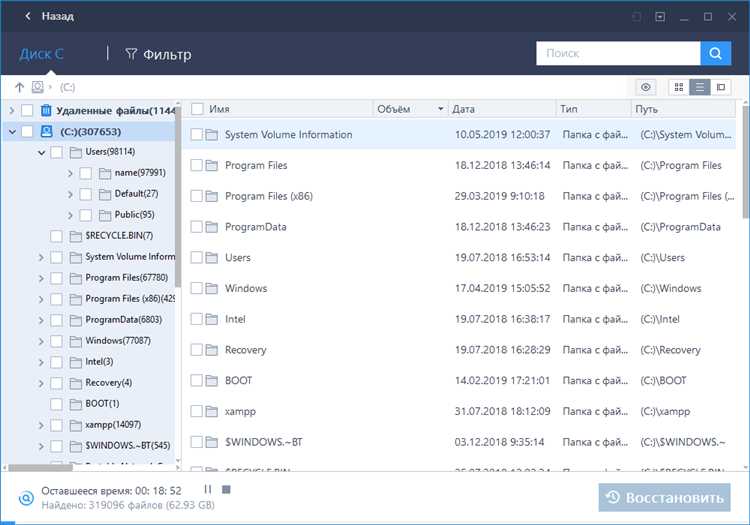The width and height of the screenshot is (750, 525).
Task: Check the (C:)(307653) tree checkbox
Action: click(27, 131)
